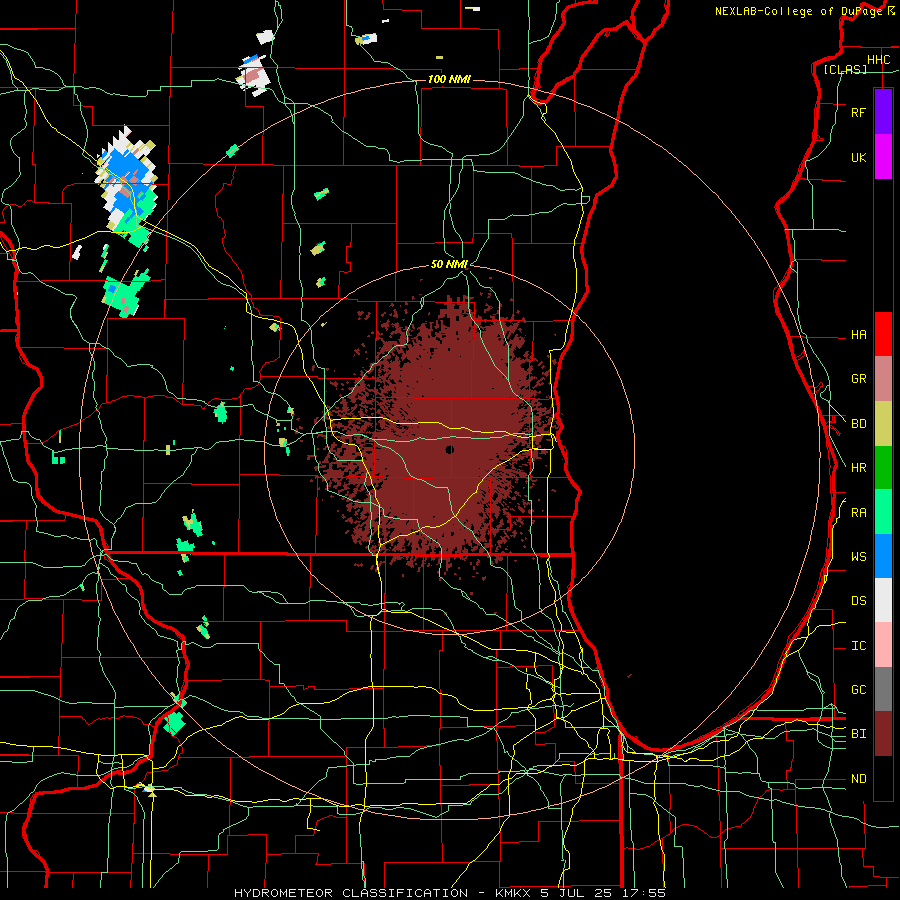Click the HYDROMETEOR CLASSIFICATION caption text
The height and width of the screenshot is (900, 900).
pyautogui.click(x=351, y=893)
